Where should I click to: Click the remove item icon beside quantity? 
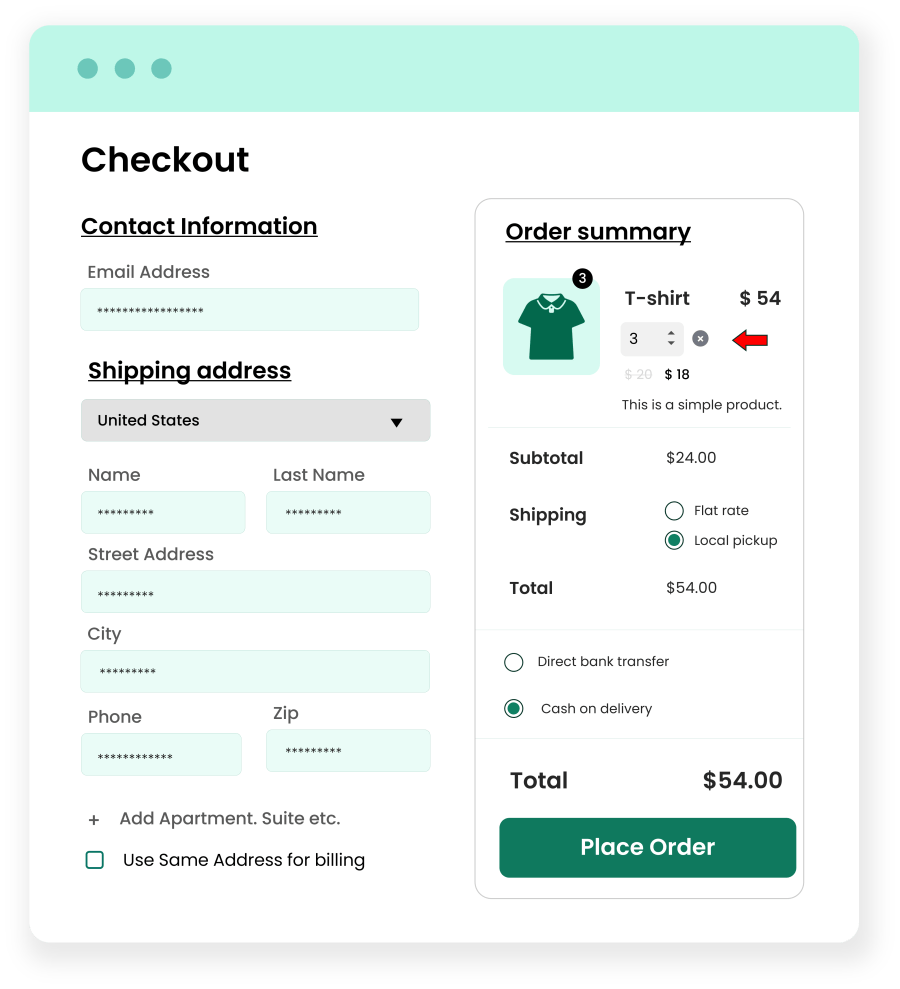point(700,339)
